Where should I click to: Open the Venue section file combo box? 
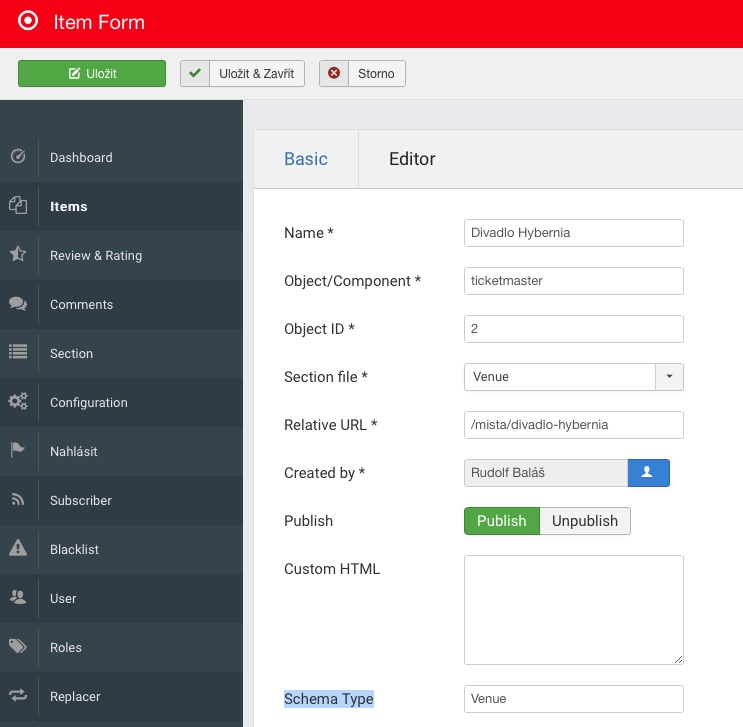pyautogui.click(x=559, y=377)
